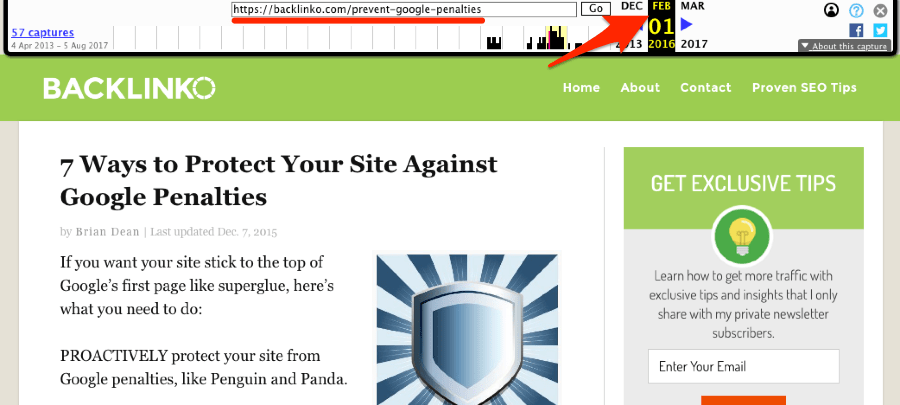Screen dimensions: 900x405
Task: Click the Wayback URL address field
Action: tap(404, 10)
